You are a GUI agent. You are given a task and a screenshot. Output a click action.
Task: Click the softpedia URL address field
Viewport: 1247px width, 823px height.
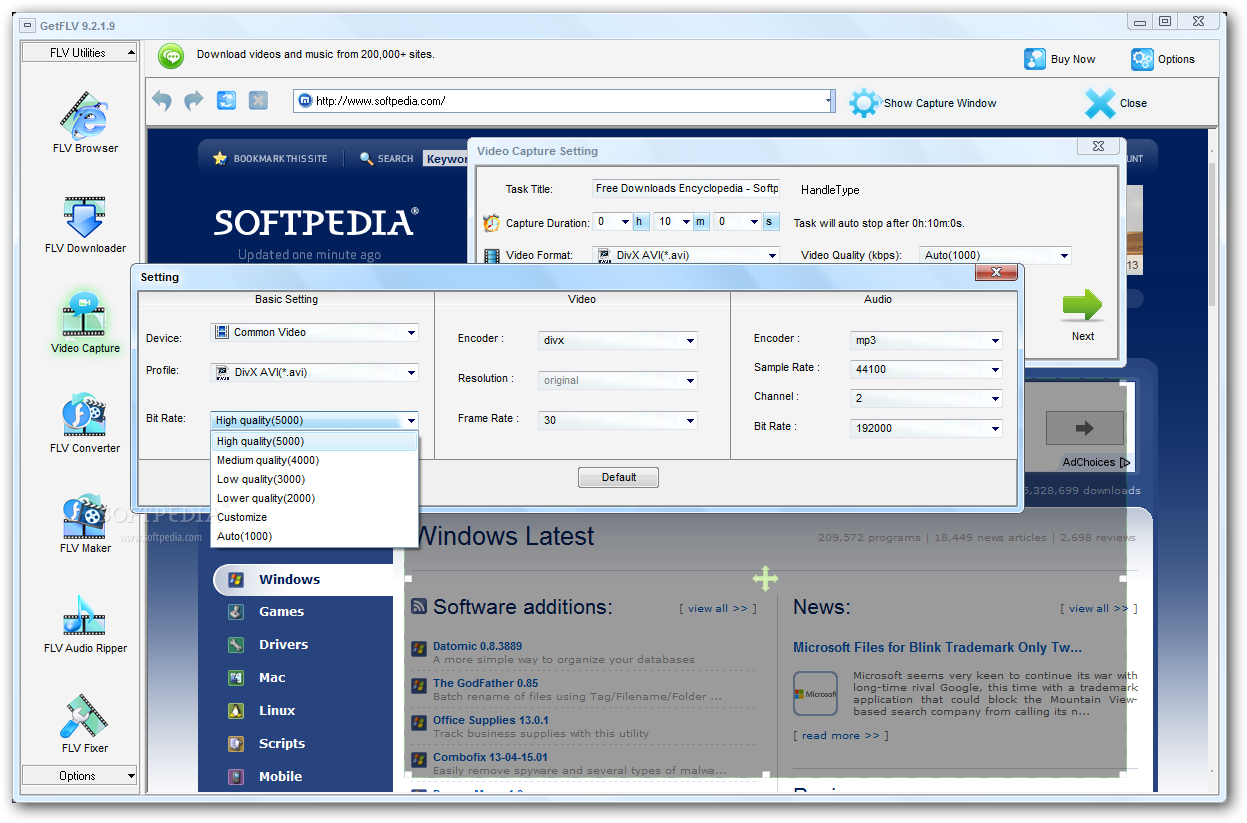[566, 101]
